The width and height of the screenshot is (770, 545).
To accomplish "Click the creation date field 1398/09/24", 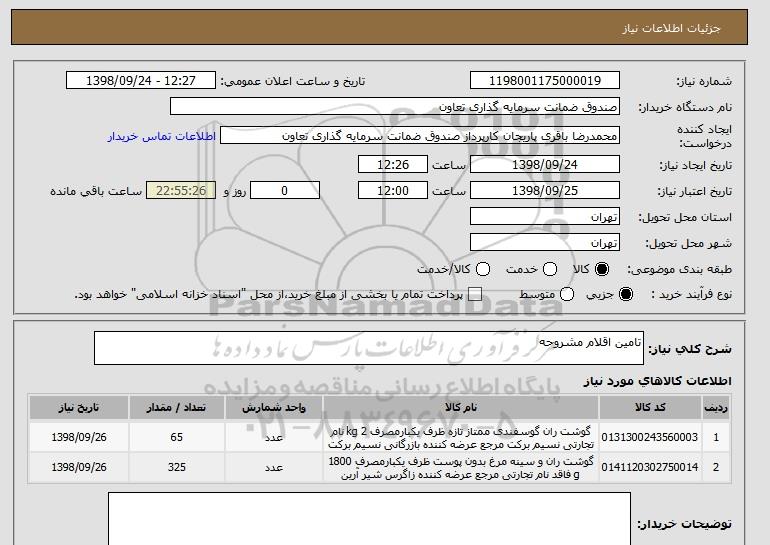I will pos(545,164).
